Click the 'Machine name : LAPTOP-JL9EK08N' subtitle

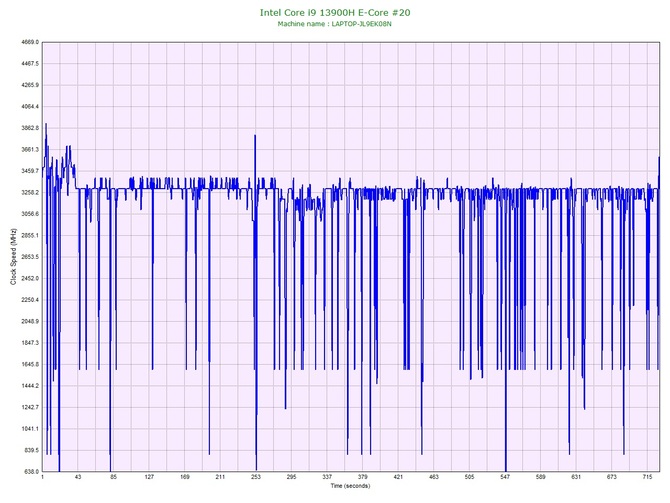(335, 24)
